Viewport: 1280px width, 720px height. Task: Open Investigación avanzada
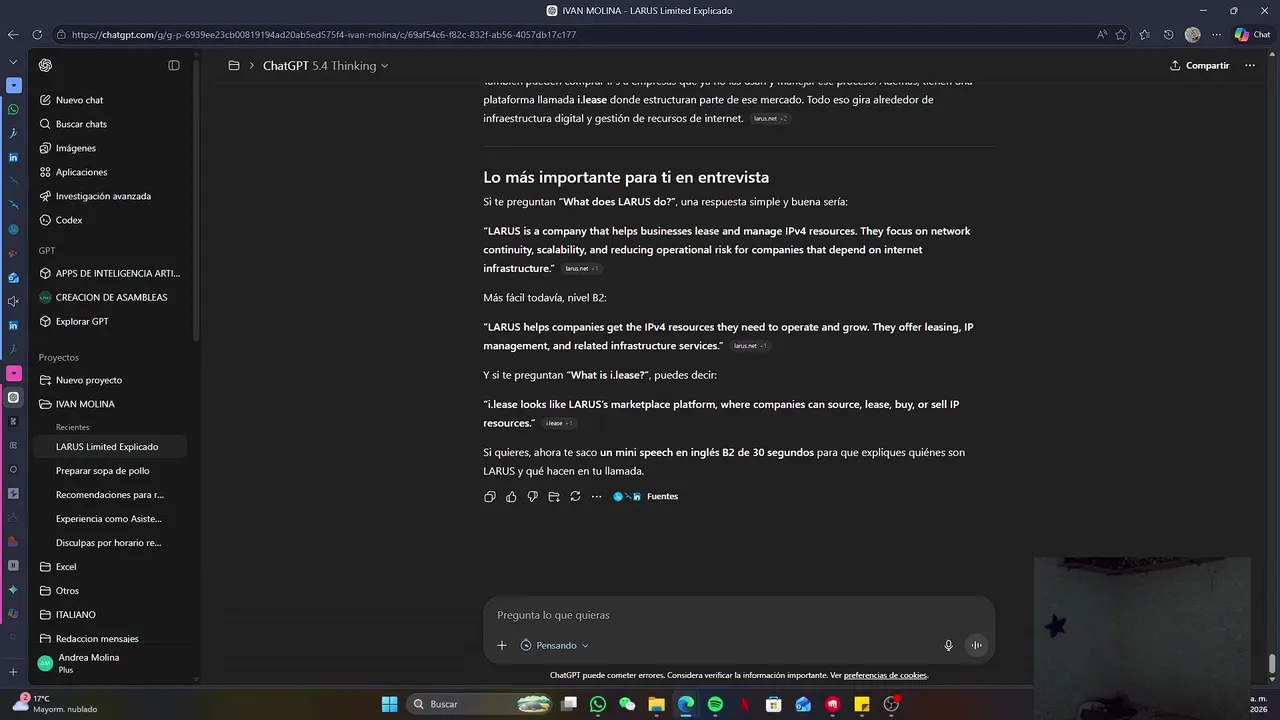pos(112,196)
